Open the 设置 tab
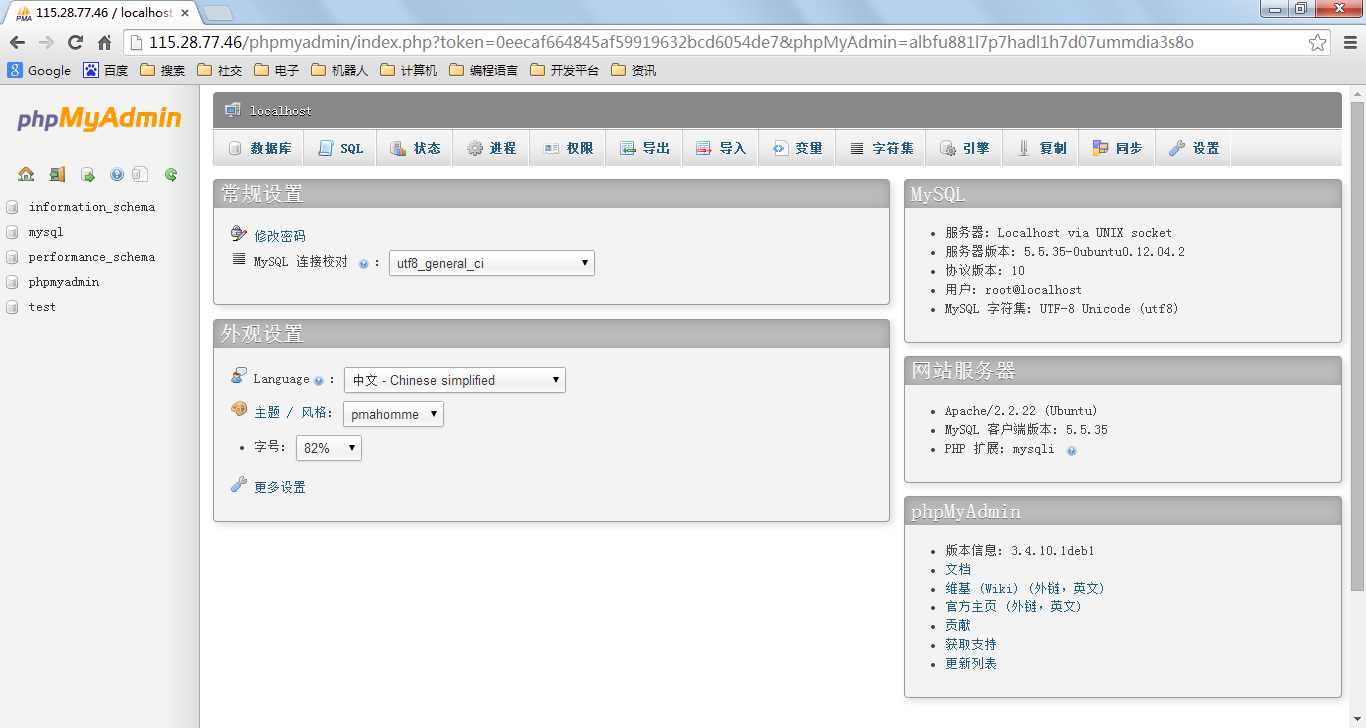1366x728 pixels. click(x=1194, y=148)
